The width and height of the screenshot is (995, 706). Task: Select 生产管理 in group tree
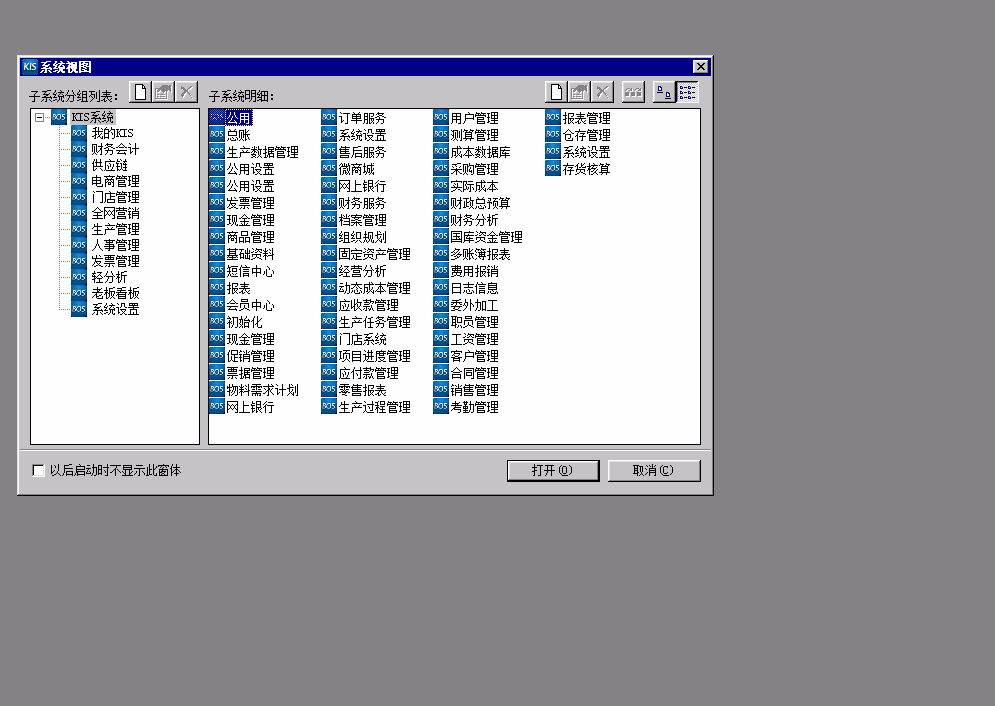click(x=115, y=229)
